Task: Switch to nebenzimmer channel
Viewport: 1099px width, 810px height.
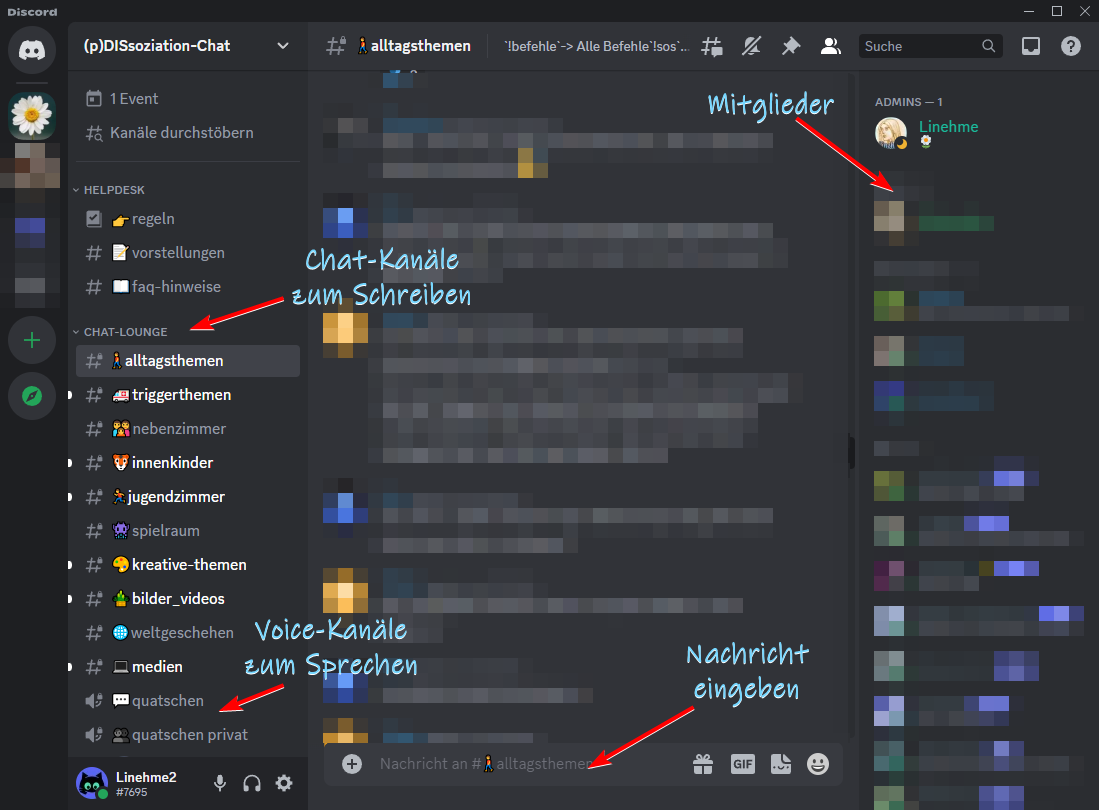Action: [x=188, y=429]
